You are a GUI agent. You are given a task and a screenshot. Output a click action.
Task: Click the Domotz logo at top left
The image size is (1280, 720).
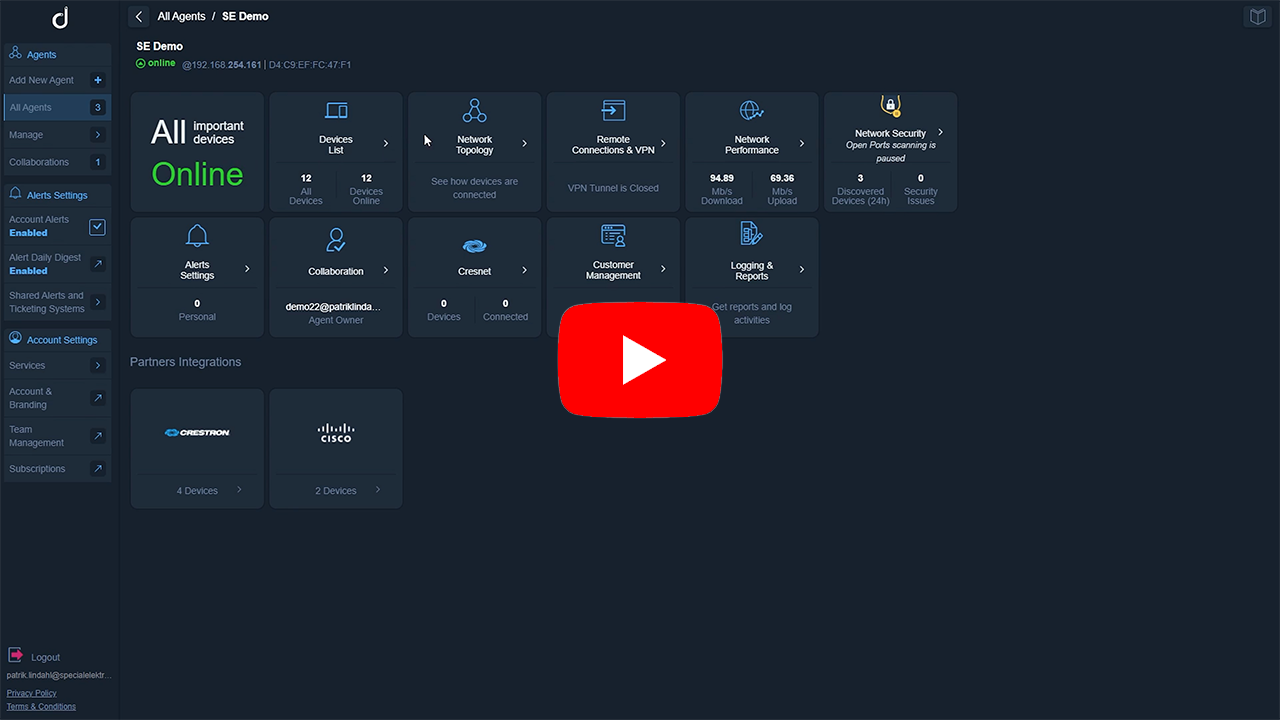coord(60,18)
